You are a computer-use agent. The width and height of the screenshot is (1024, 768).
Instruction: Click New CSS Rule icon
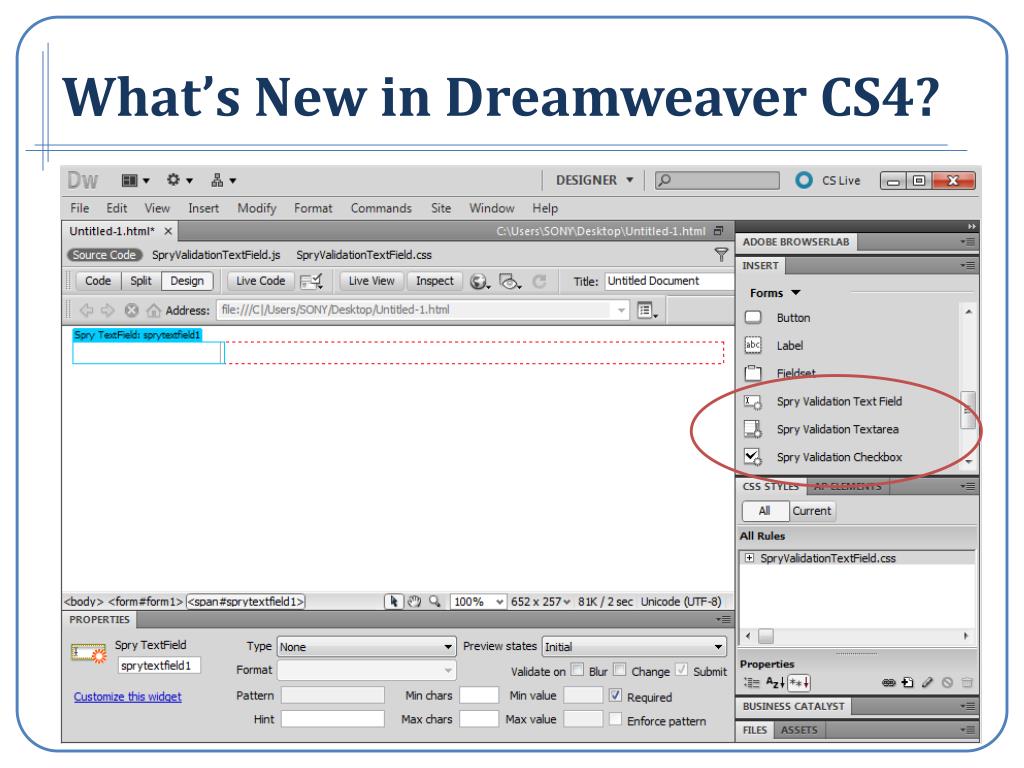908,683
